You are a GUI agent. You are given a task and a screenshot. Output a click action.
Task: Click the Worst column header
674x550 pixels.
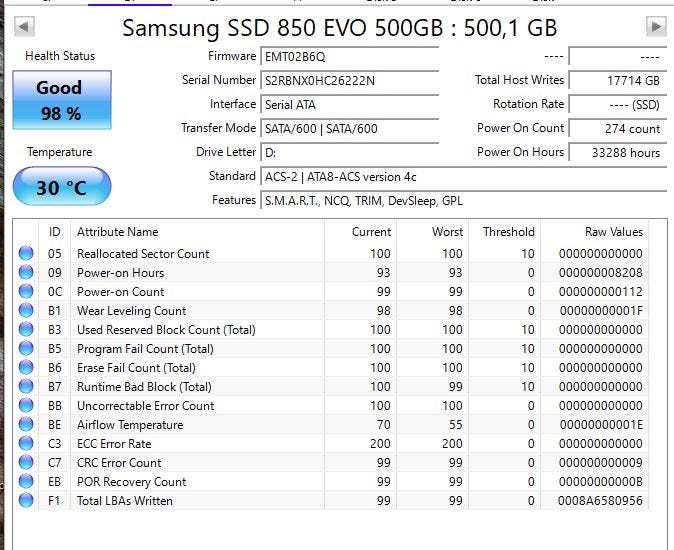tap(432, 232)
